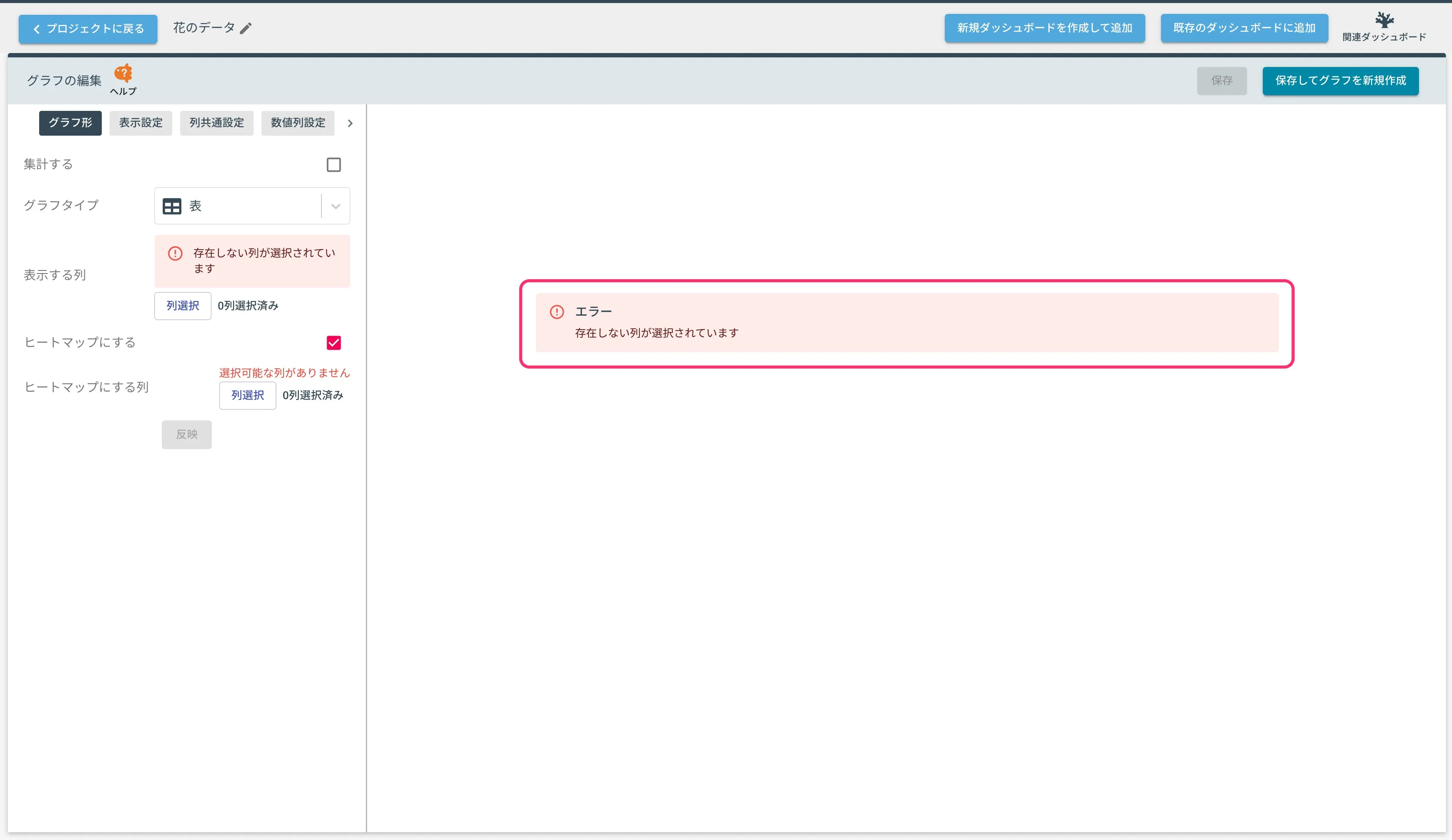Click the greyed 反映 button

187,435
